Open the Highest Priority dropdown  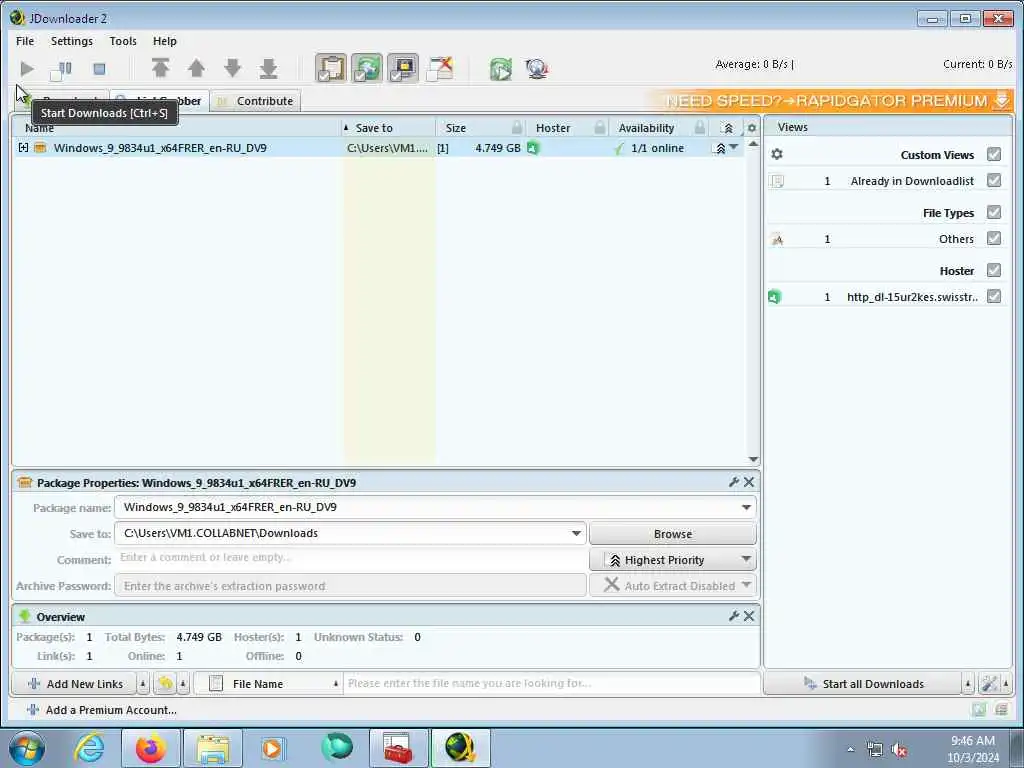673,560
